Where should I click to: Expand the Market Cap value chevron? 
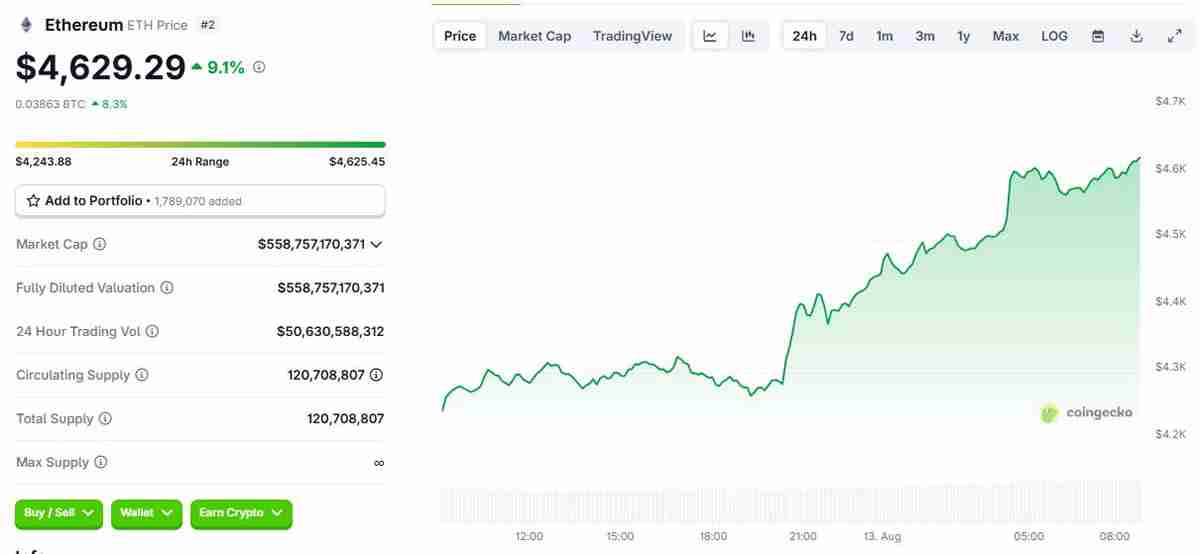point(377,244)
